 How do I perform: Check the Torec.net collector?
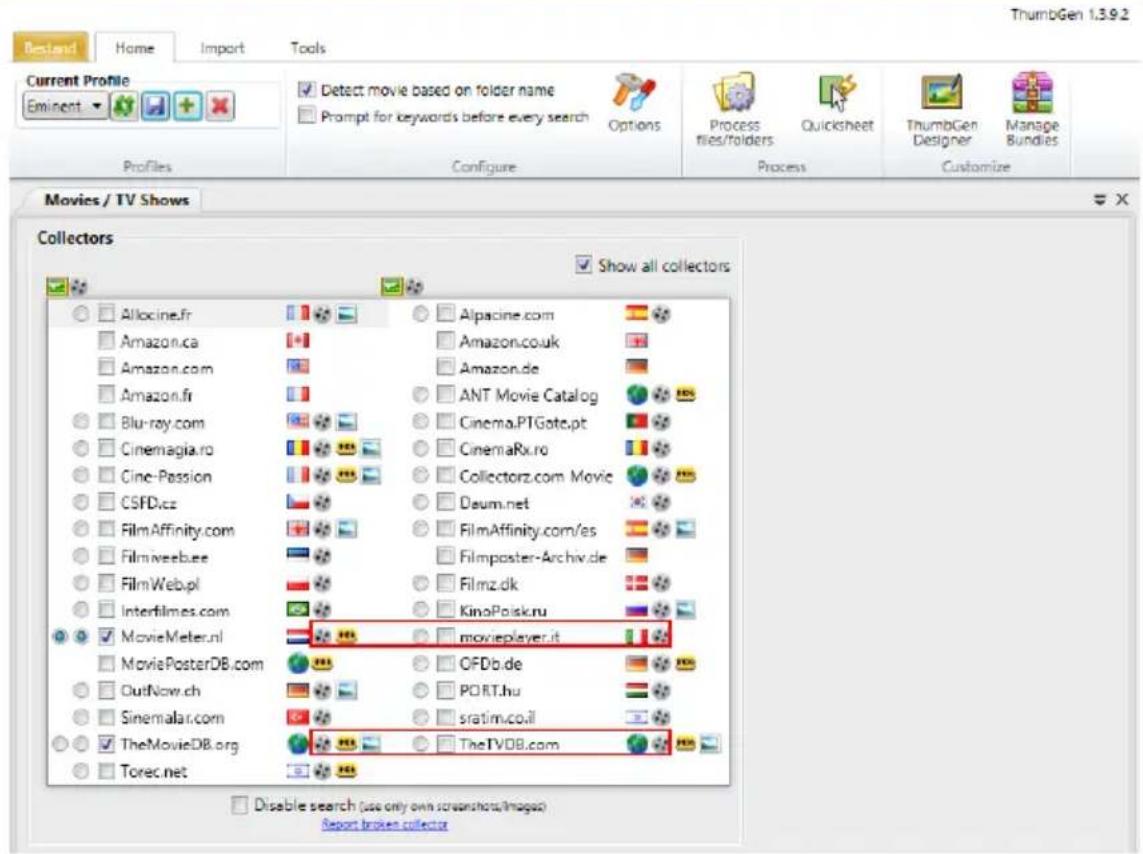click(106, 771)
